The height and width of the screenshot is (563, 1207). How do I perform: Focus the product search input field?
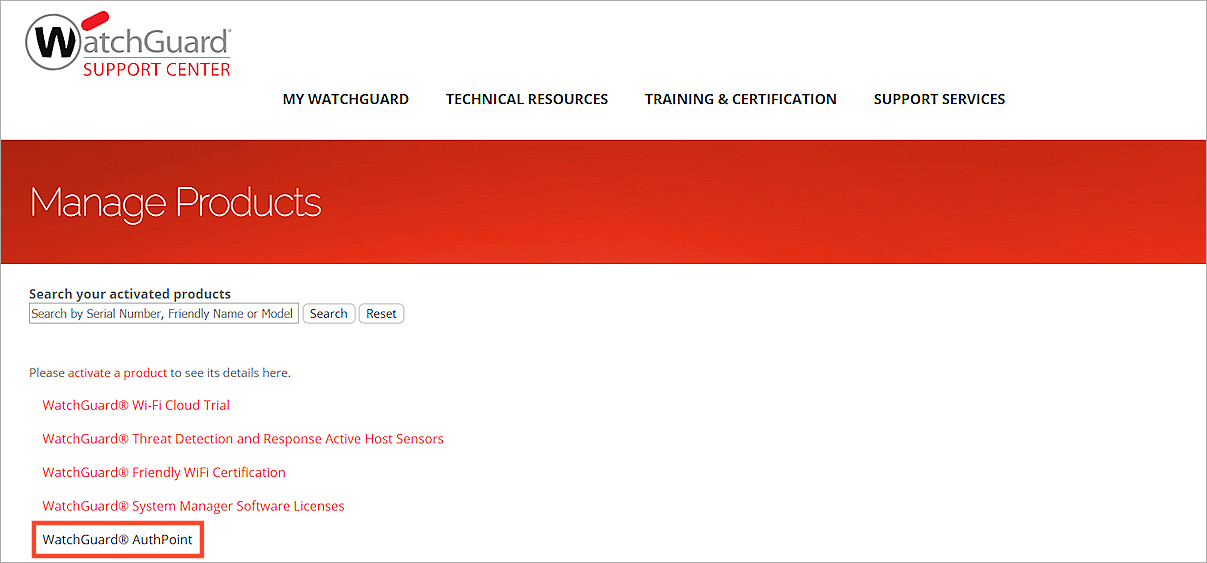point(164,313)
